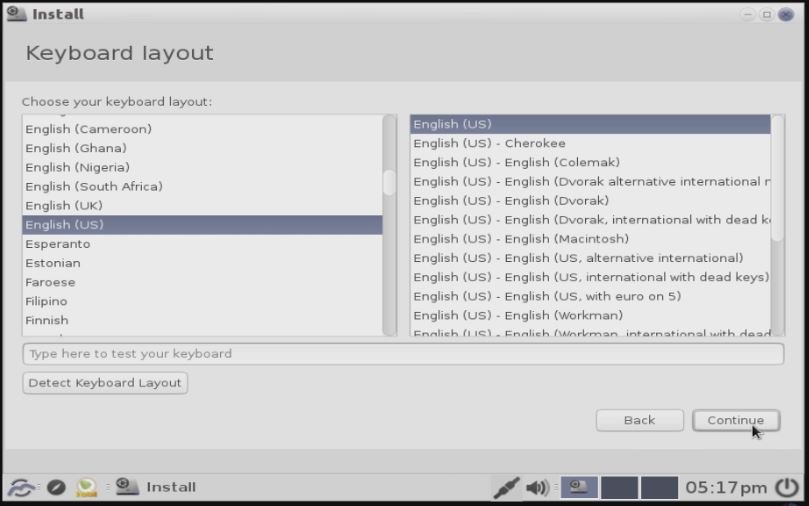
Task: Select plain English (Workman) variant
Action: coord(590,315)
